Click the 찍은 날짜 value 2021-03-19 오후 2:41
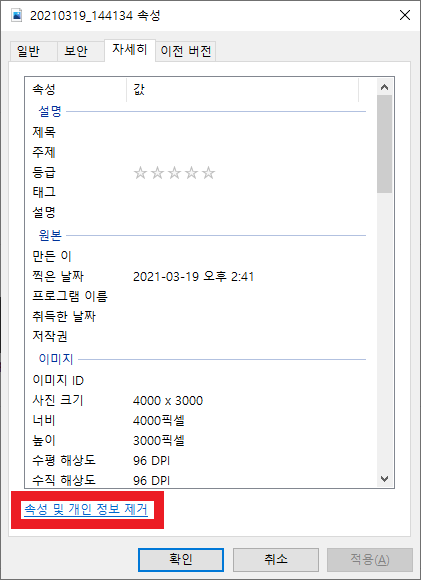421x580 pixels. (x=193, y=276)
